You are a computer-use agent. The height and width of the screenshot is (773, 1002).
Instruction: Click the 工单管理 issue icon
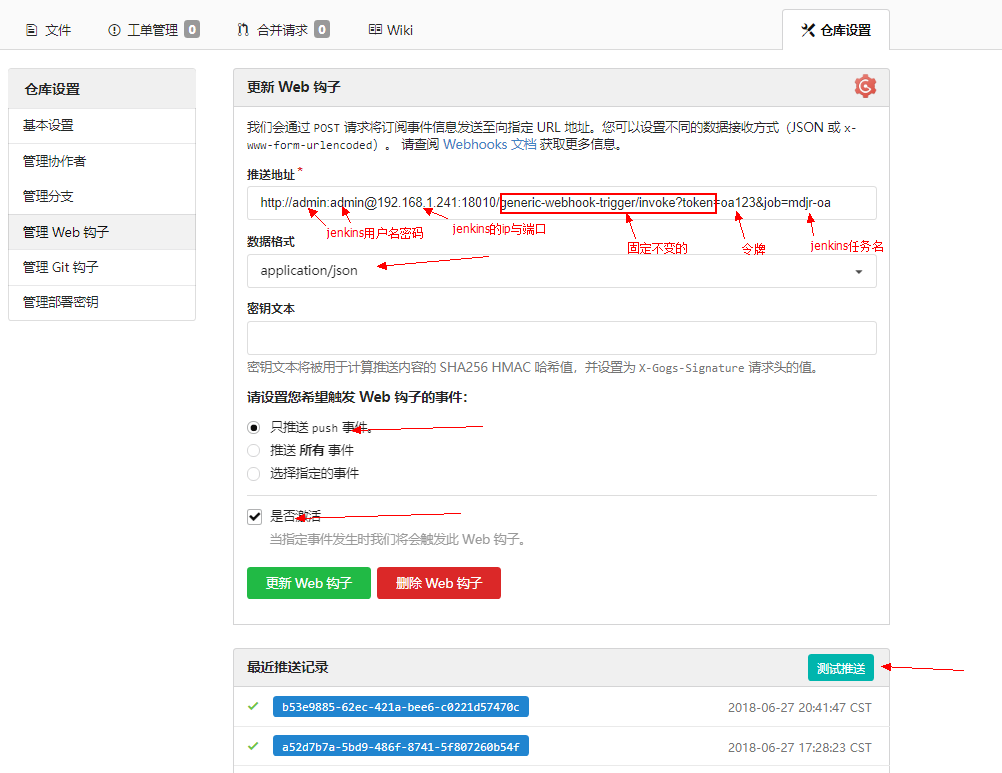point(114,30)
